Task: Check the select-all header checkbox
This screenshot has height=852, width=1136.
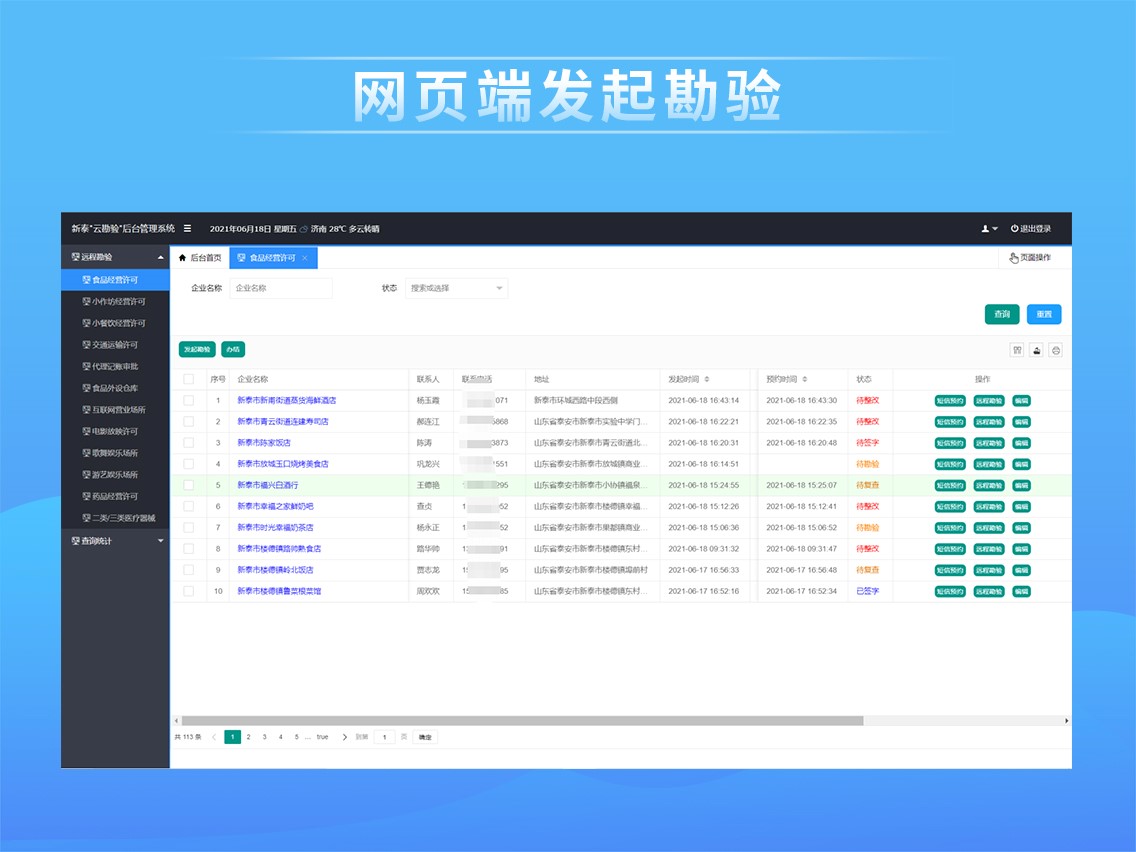Action: (188, 379)
